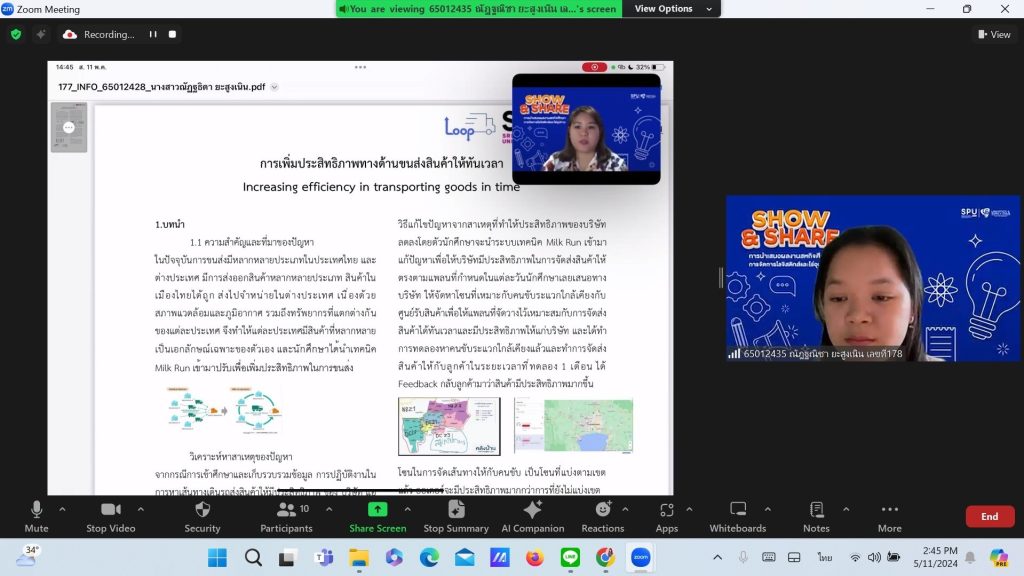Open the clock showing 2:45 PM
This screenshot has width=1024, height=576.
tap(936, 557)
